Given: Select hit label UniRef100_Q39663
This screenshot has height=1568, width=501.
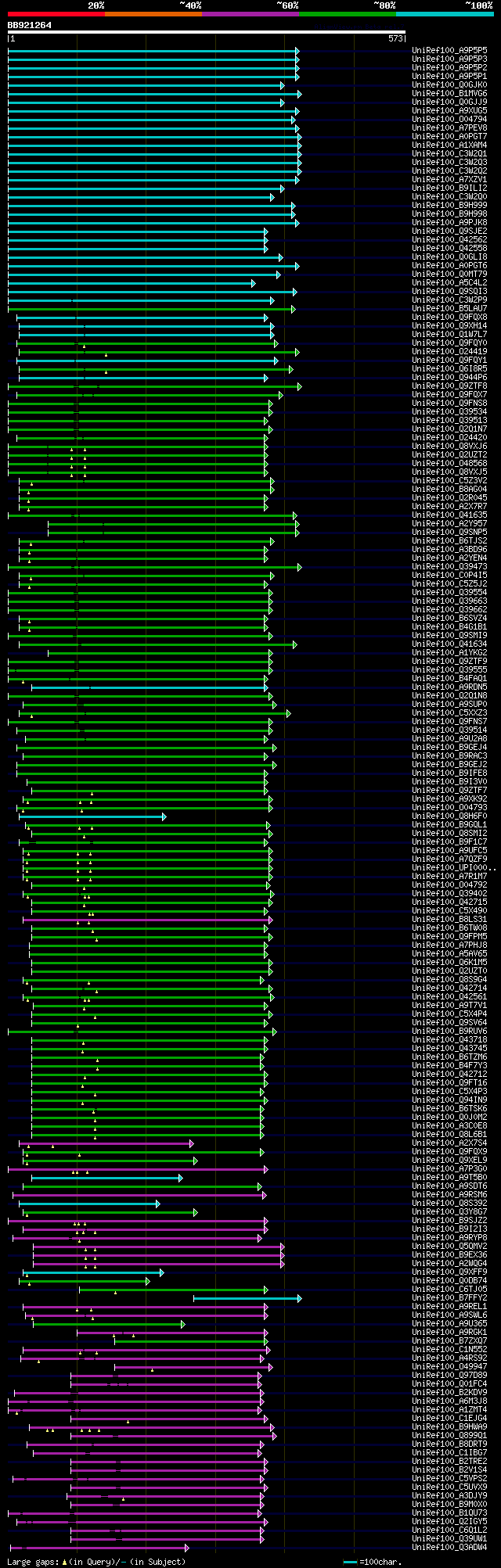Looking at the screenshot, I should tap(449, 601).
